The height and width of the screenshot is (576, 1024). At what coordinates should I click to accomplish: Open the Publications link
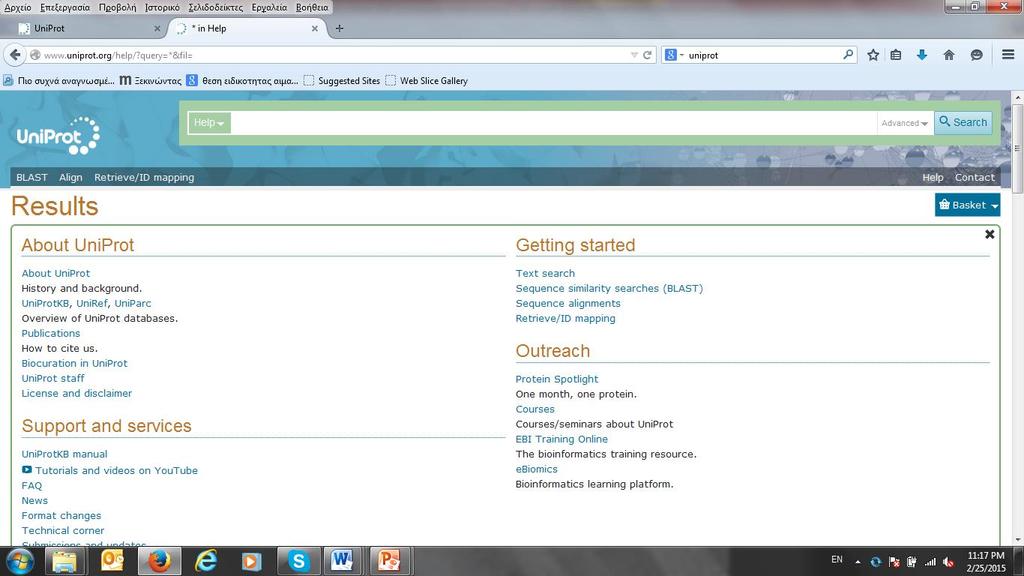pyautogui.click(x=51, y=333)
